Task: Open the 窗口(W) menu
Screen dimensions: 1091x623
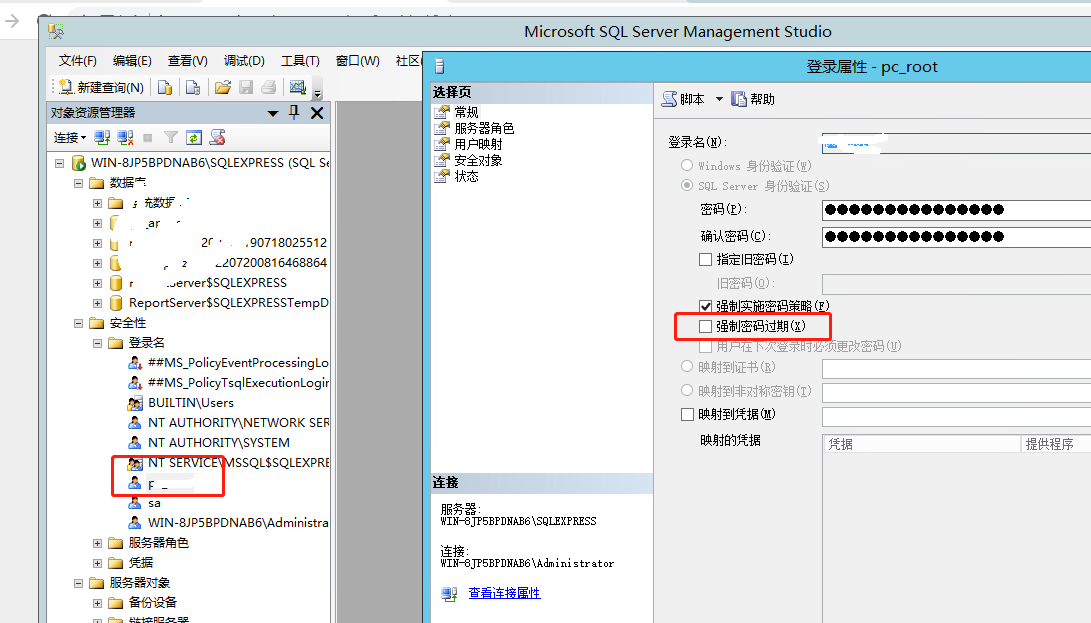Action: coord(358,61)
